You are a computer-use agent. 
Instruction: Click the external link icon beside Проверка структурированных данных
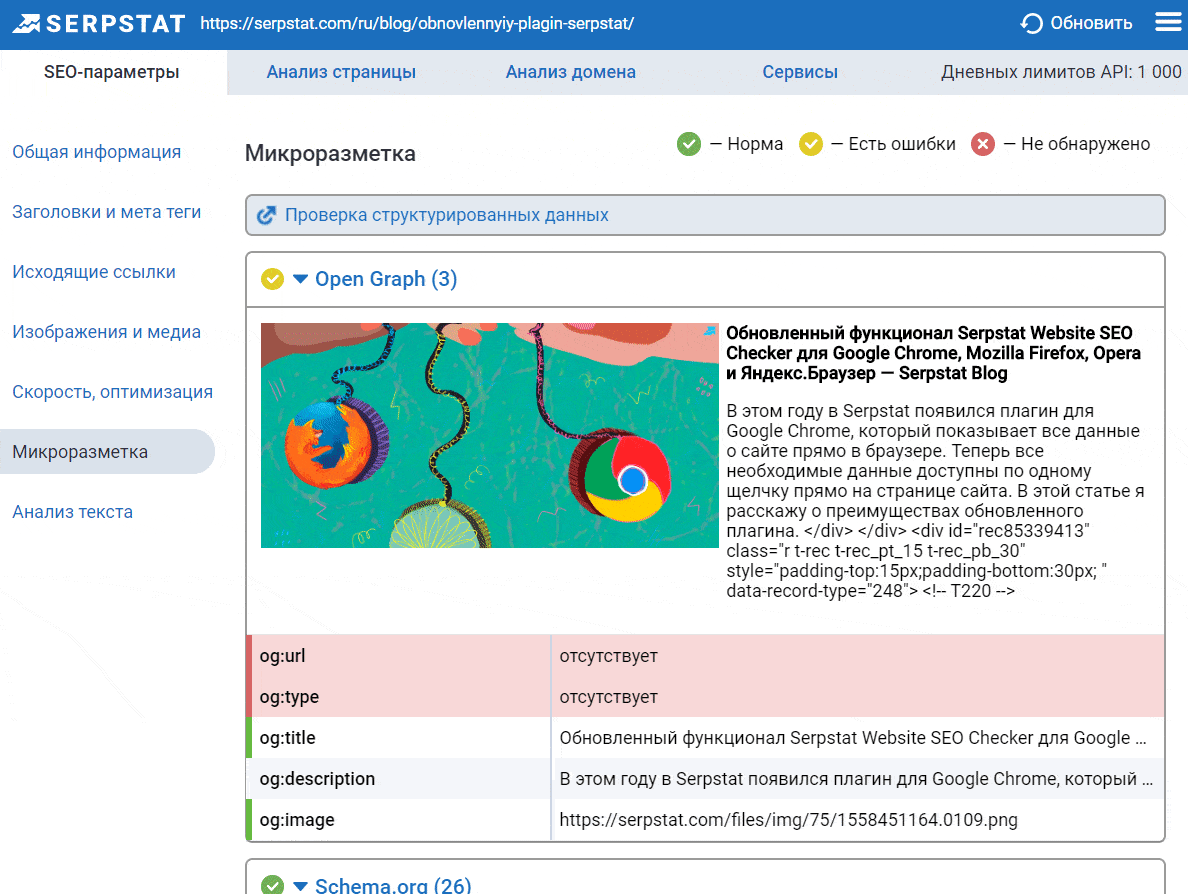266,215
